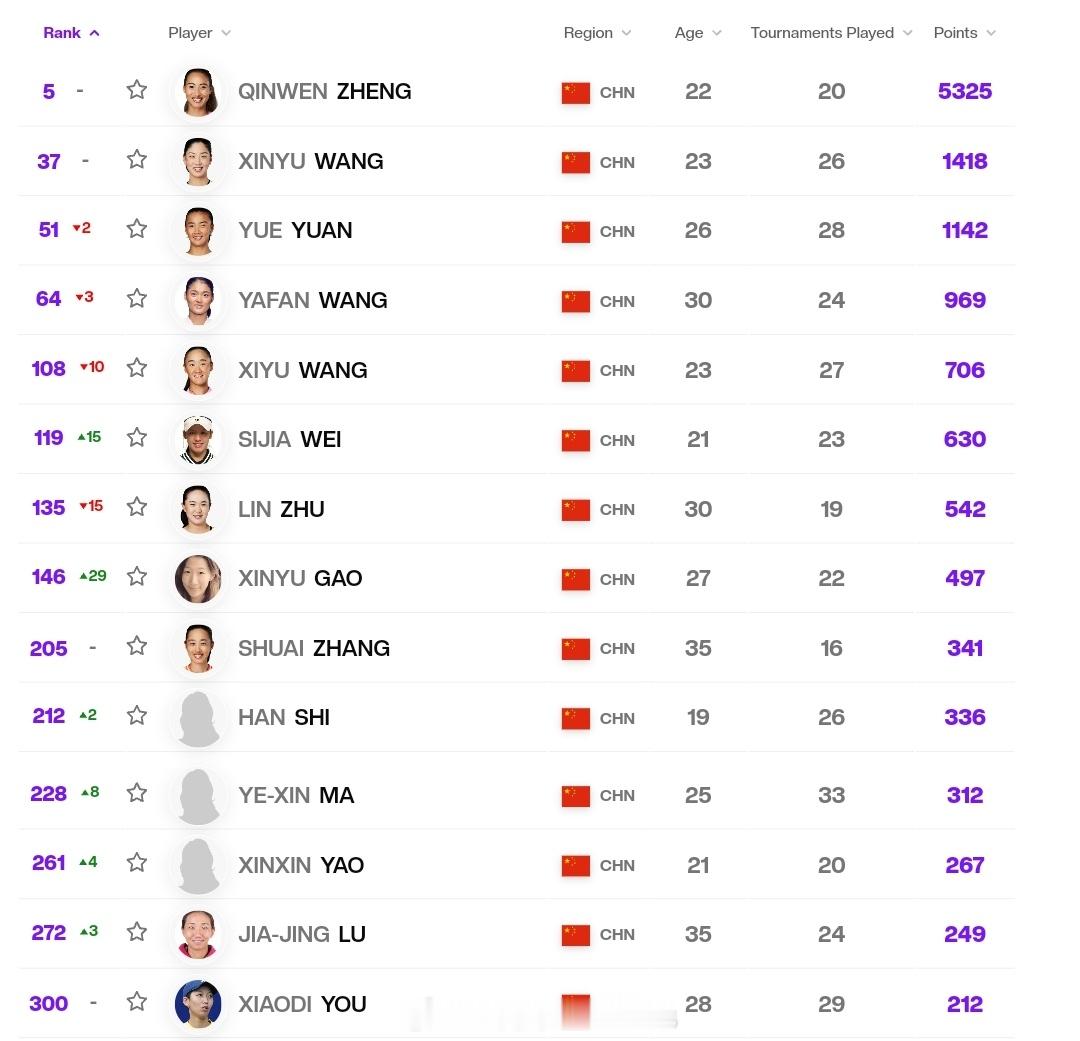The height and width of the screenshot is (1041, 1080).
Task: Click the China flag icon in Han Shi's row
Action: [576, 719]
